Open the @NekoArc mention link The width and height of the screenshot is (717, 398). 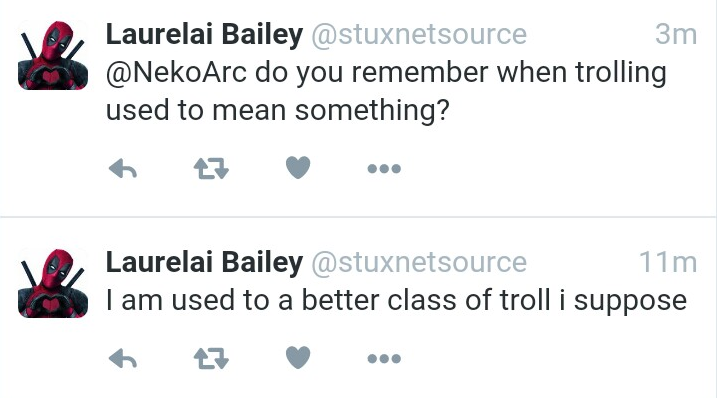click(x=176, y=72)
